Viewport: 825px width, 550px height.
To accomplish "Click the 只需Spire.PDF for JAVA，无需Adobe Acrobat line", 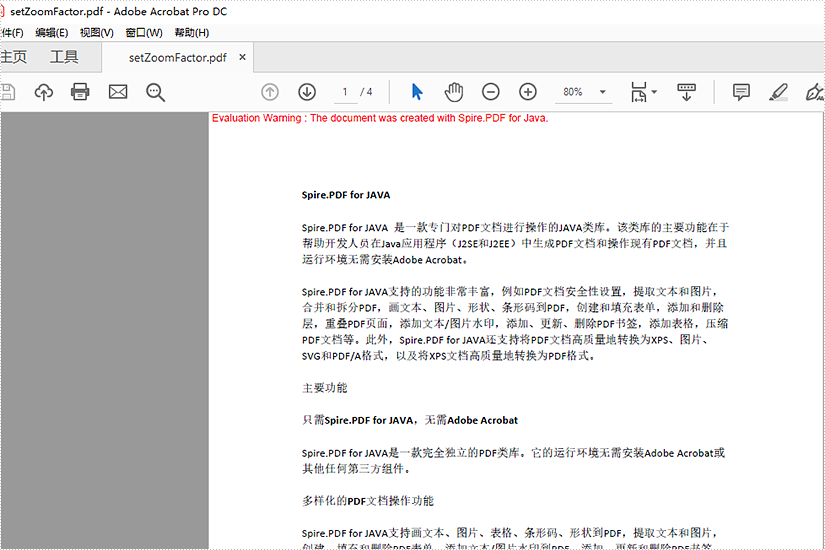I will (410, 421).
